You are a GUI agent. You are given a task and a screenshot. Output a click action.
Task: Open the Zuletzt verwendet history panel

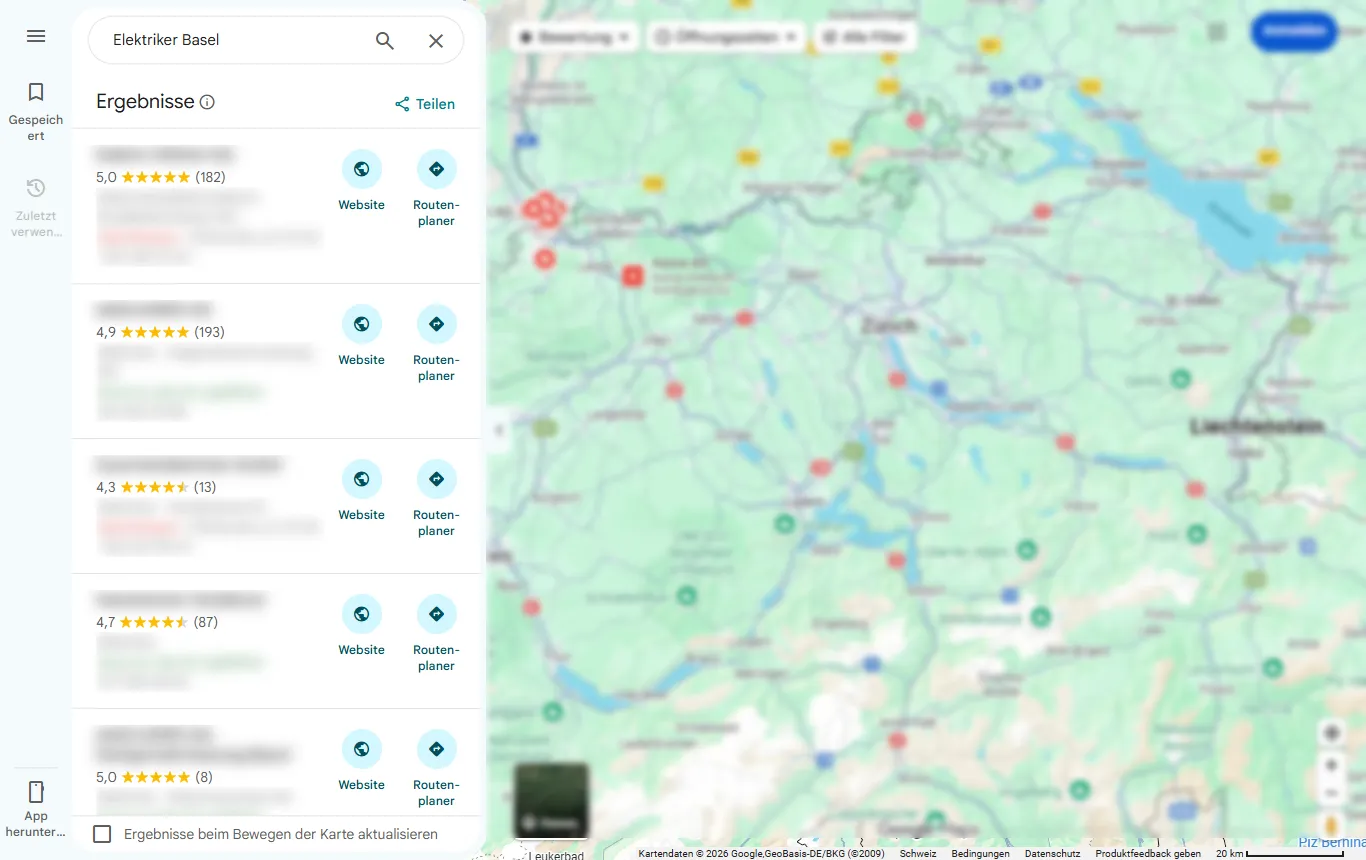click(x=36, y=208)
